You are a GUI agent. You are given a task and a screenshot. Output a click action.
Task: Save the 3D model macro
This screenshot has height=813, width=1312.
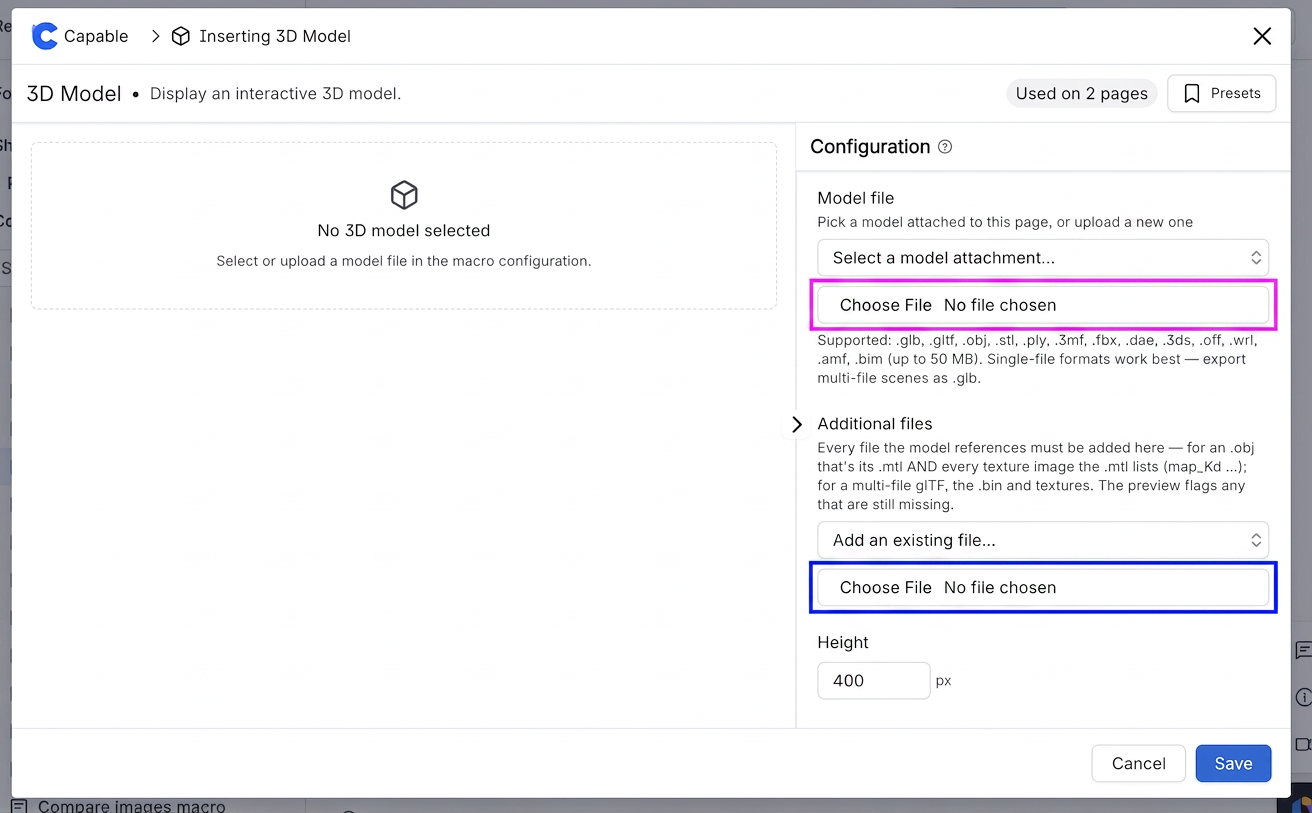pos(1233,763)
